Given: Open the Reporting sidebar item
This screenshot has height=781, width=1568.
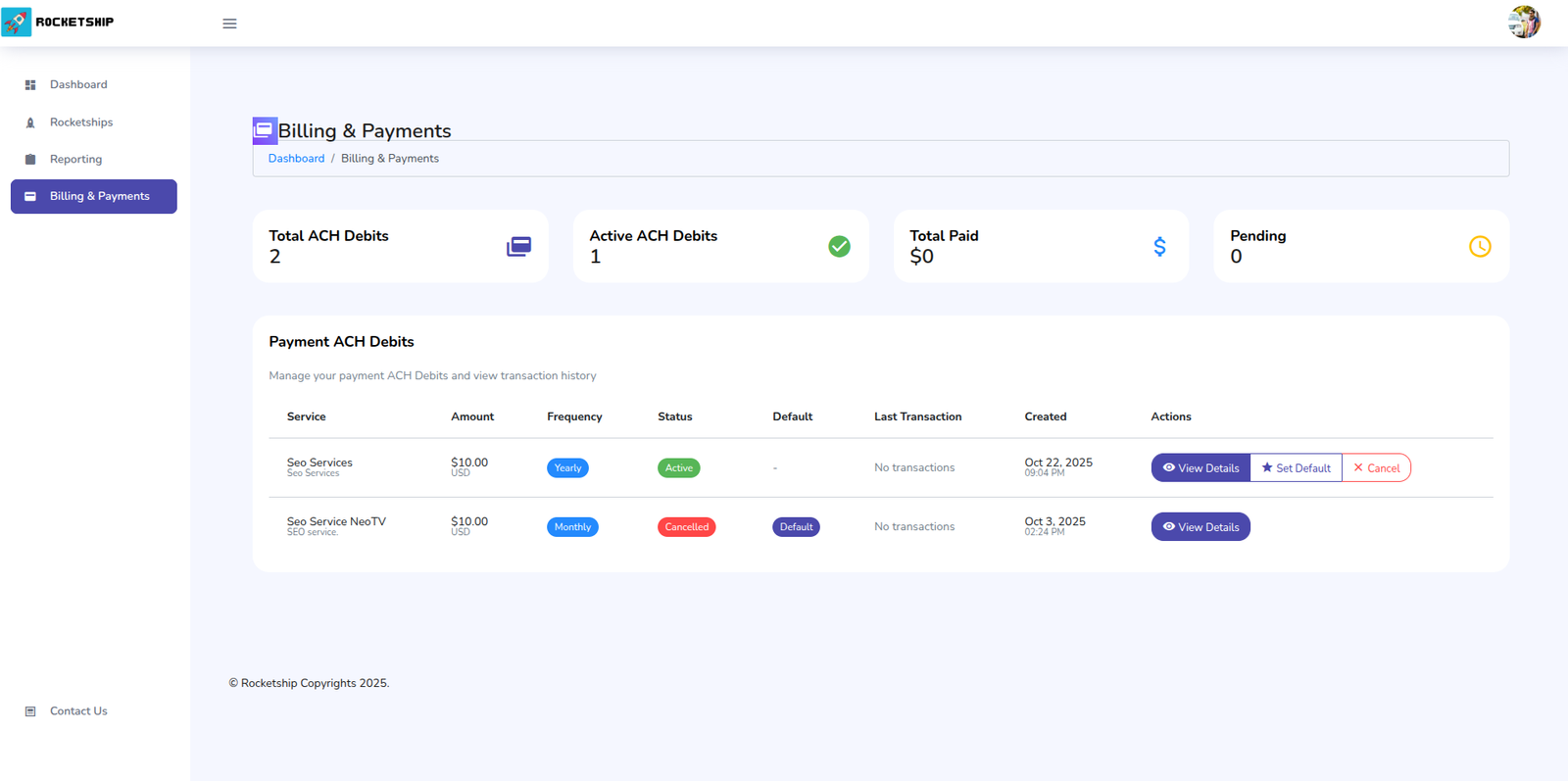Looking at the screenshot, I should pyautogui.click(x=75, y=160).
